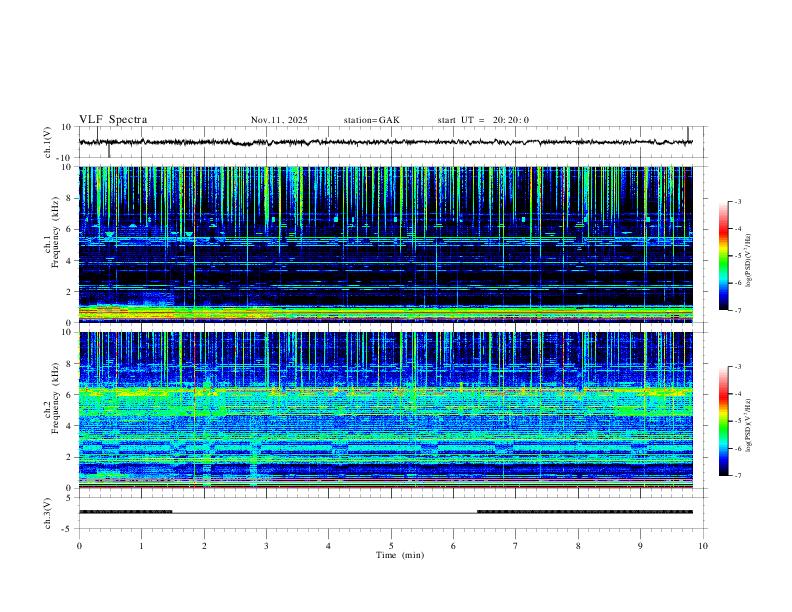Click the time axis tick label "7"

pyautogui.click(x=516, y=546)
